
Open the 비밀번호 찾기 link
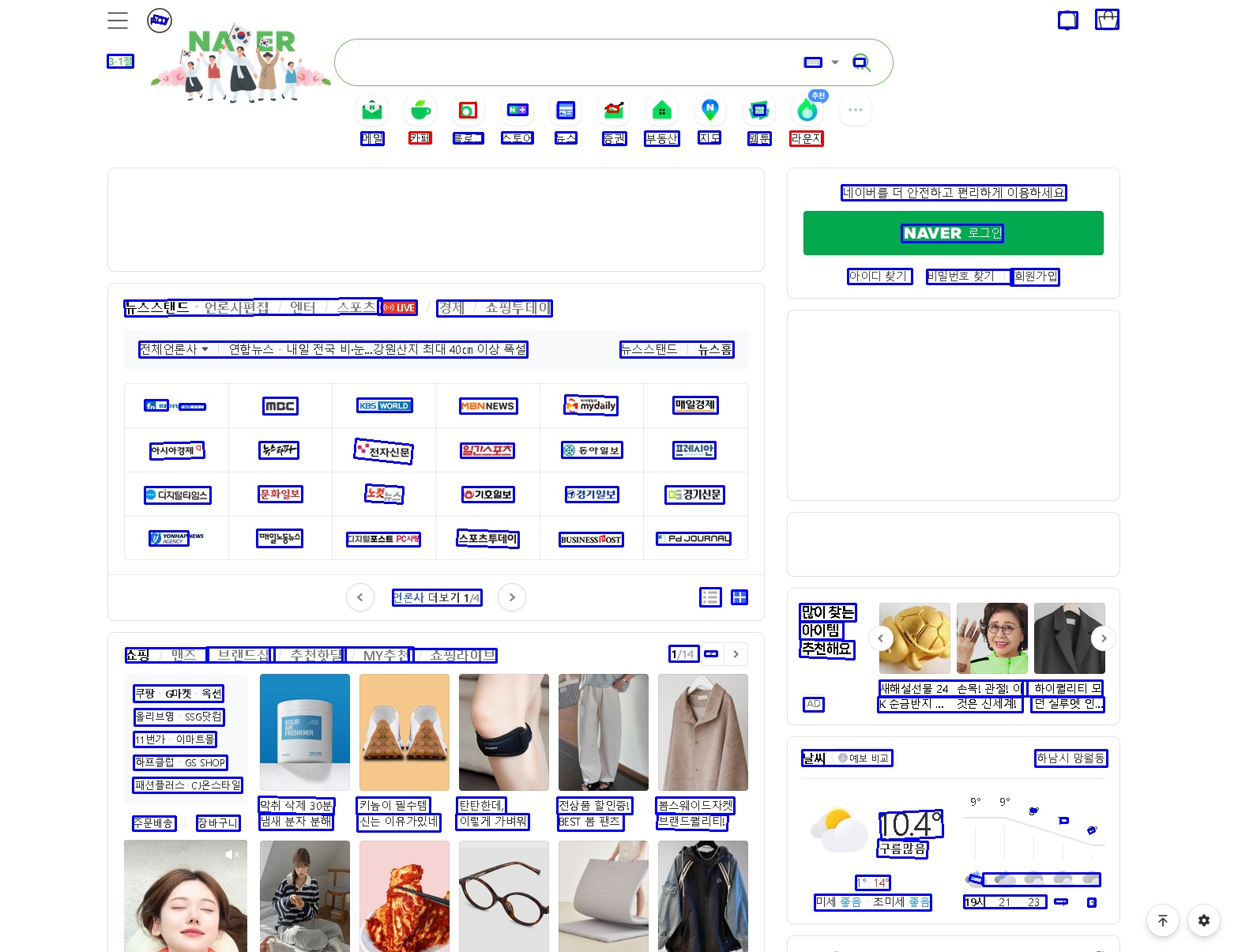[961, 277]
